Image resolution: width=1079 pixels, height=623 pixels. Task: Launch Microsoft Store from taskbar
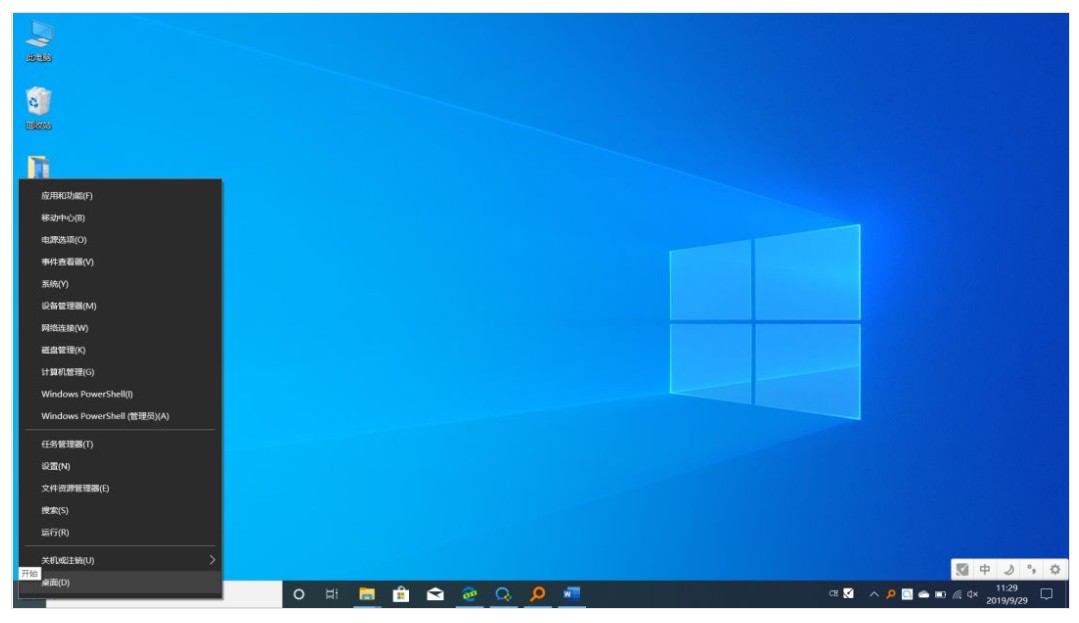(401, 594)
